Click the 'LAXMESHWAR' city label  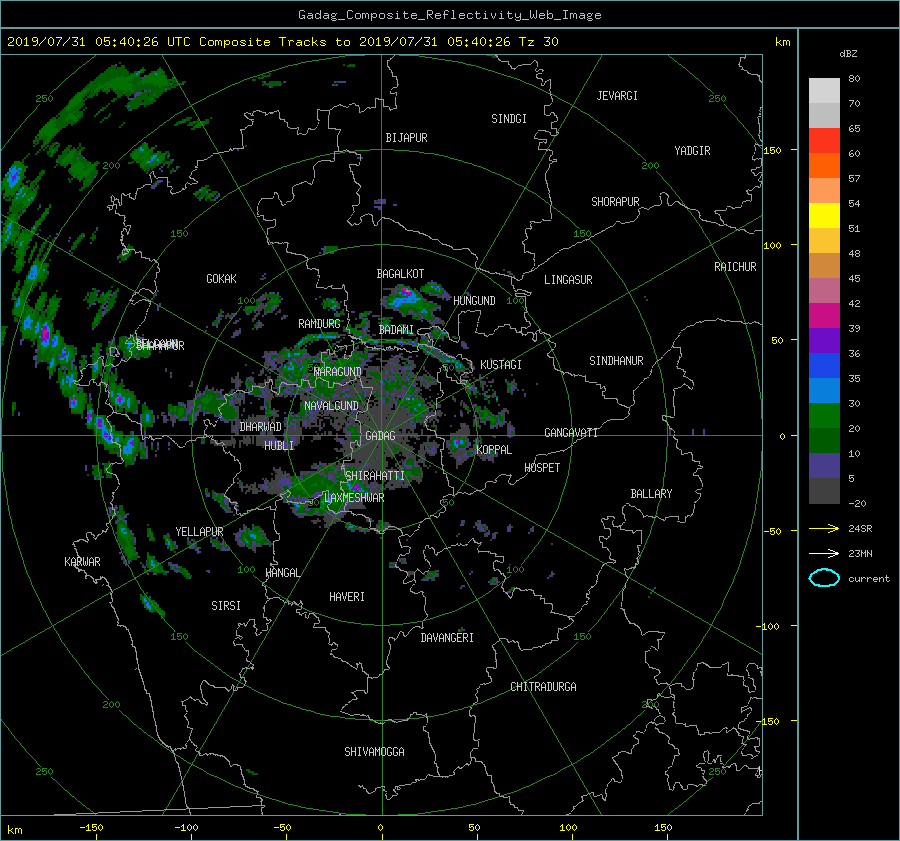point(354,498)
